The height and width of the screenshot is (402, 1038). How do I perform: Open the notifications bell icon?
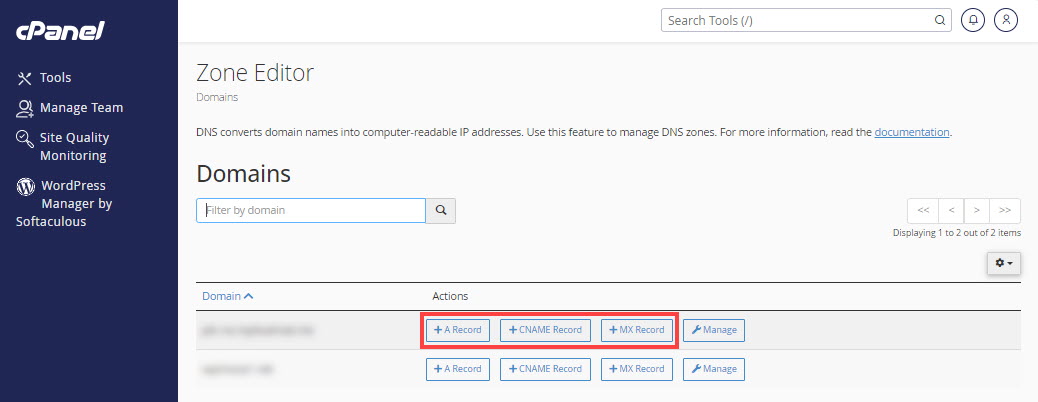click(972, 20)
